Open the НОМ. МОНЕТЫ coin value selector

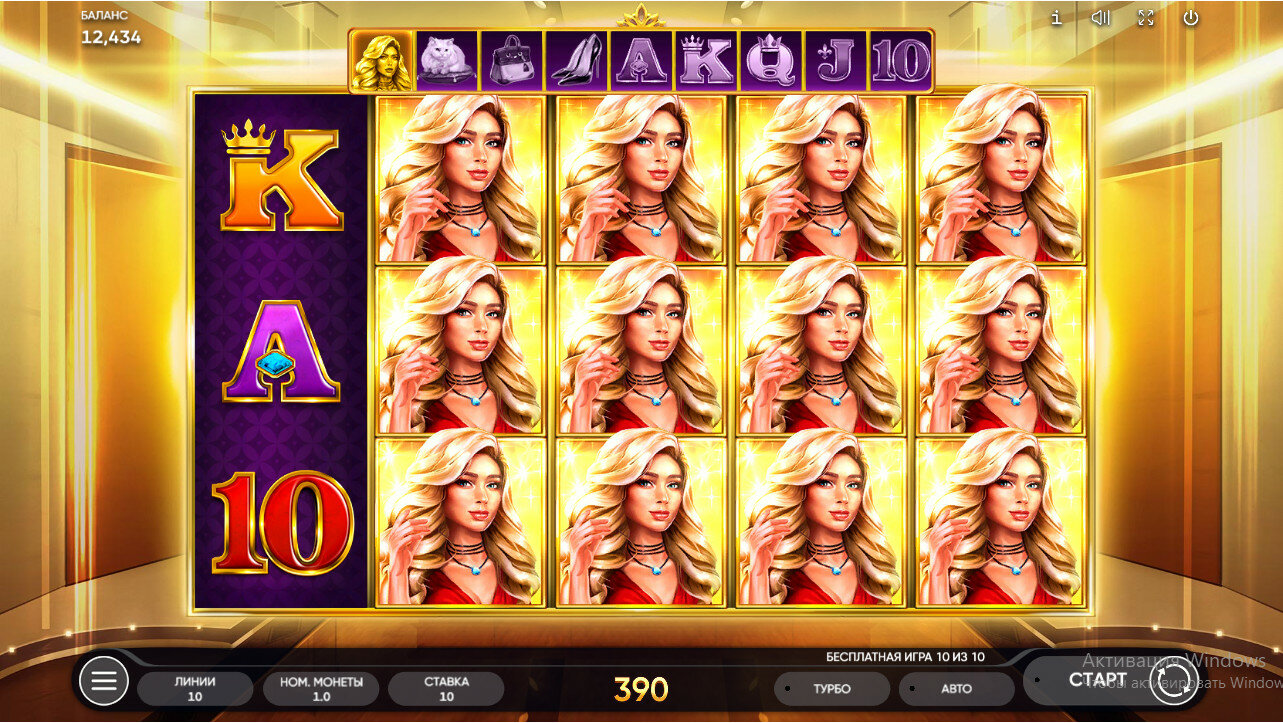click(321, 688)
